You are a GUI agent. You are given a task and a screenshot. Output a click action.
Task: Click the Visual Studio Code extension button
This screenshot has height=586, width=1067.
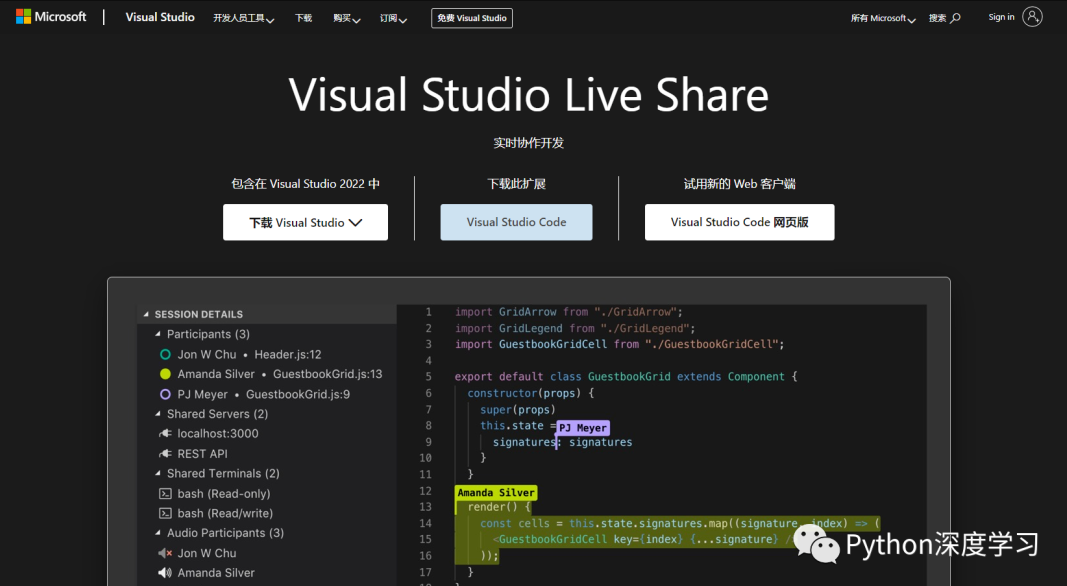[516, 222]
